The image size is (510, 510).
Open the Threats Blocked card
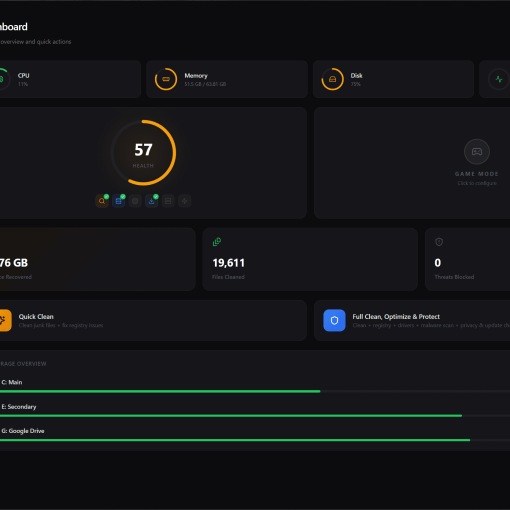467,259
